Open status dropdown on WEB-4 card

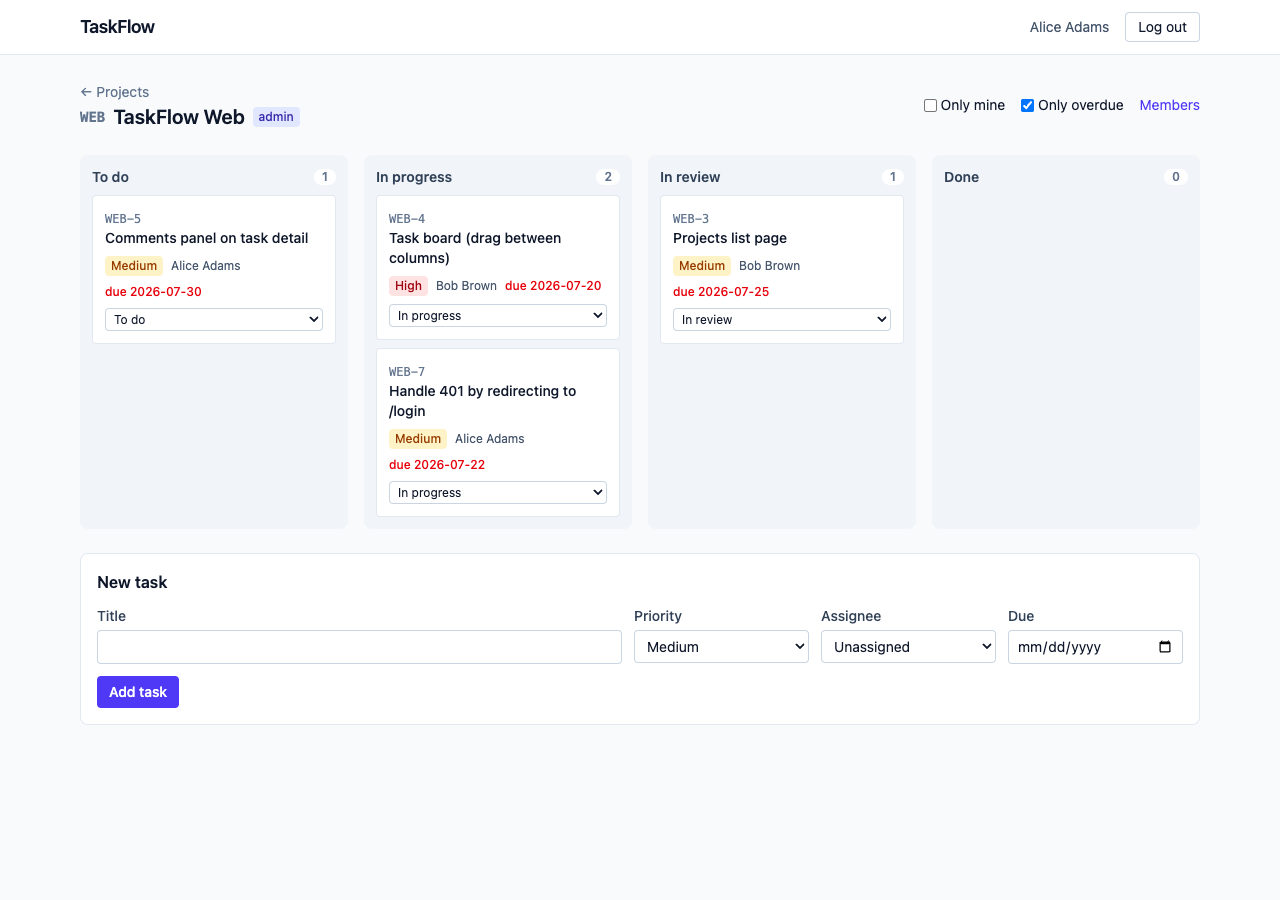click(498, 315)
